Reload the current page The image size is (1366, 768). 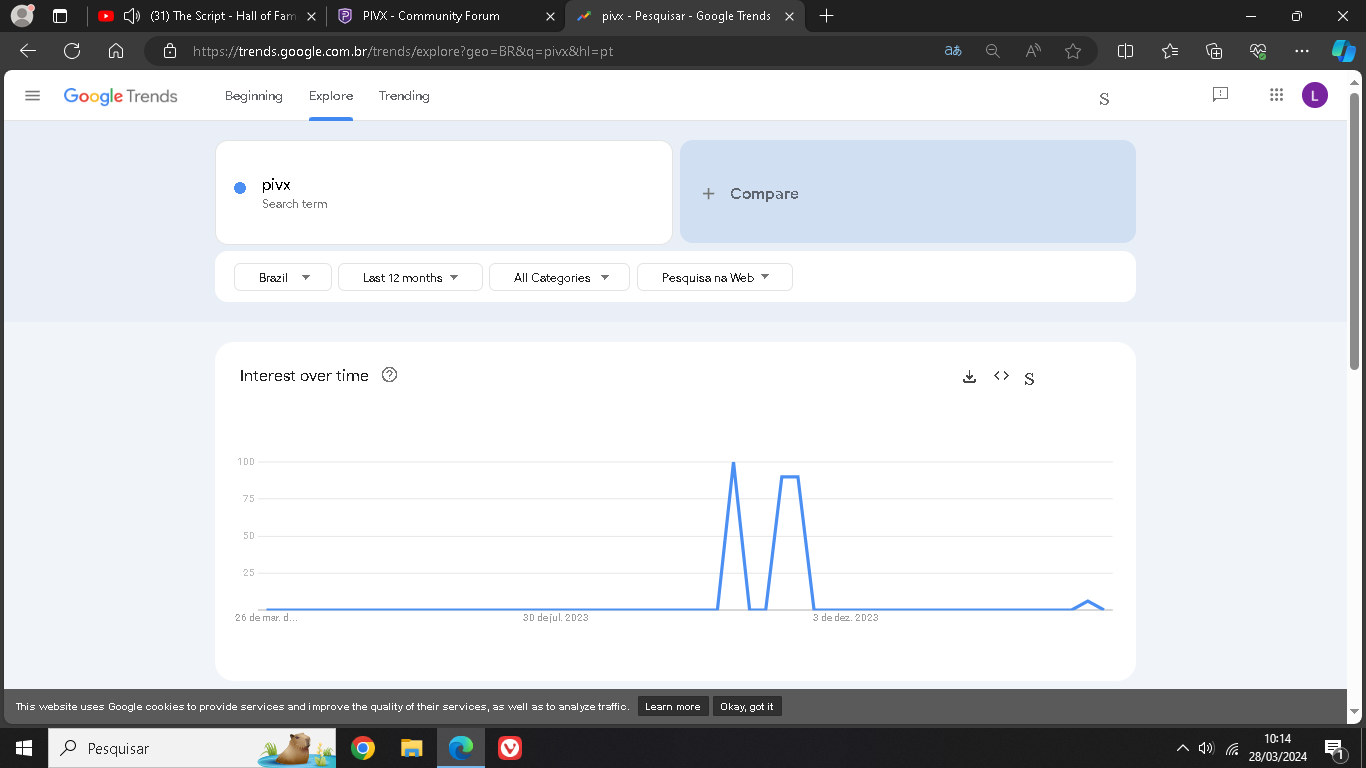(x=72, y=51)
